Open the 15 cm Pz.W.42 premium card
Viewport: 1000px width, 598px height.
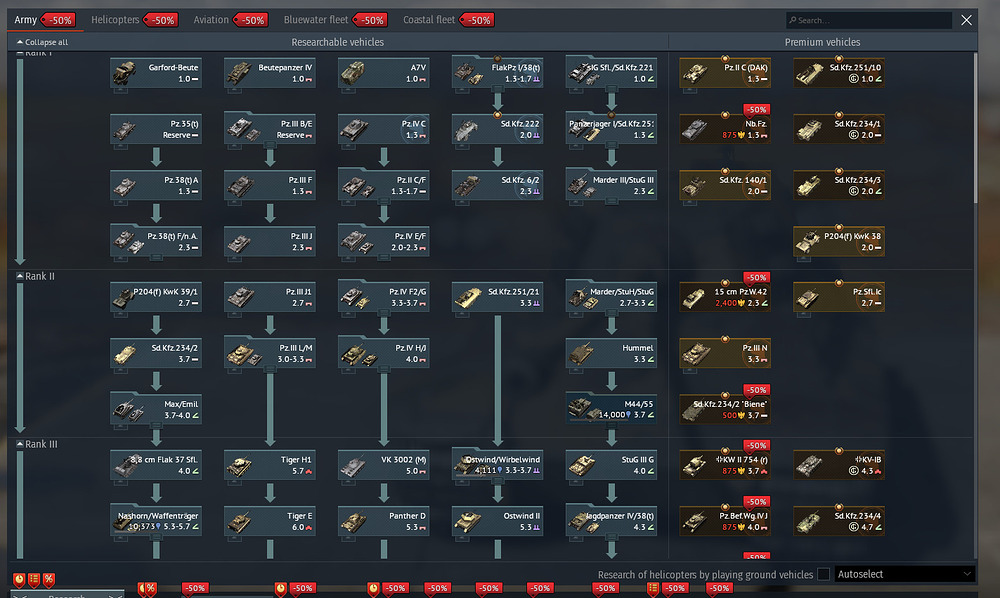pos(725,297)
